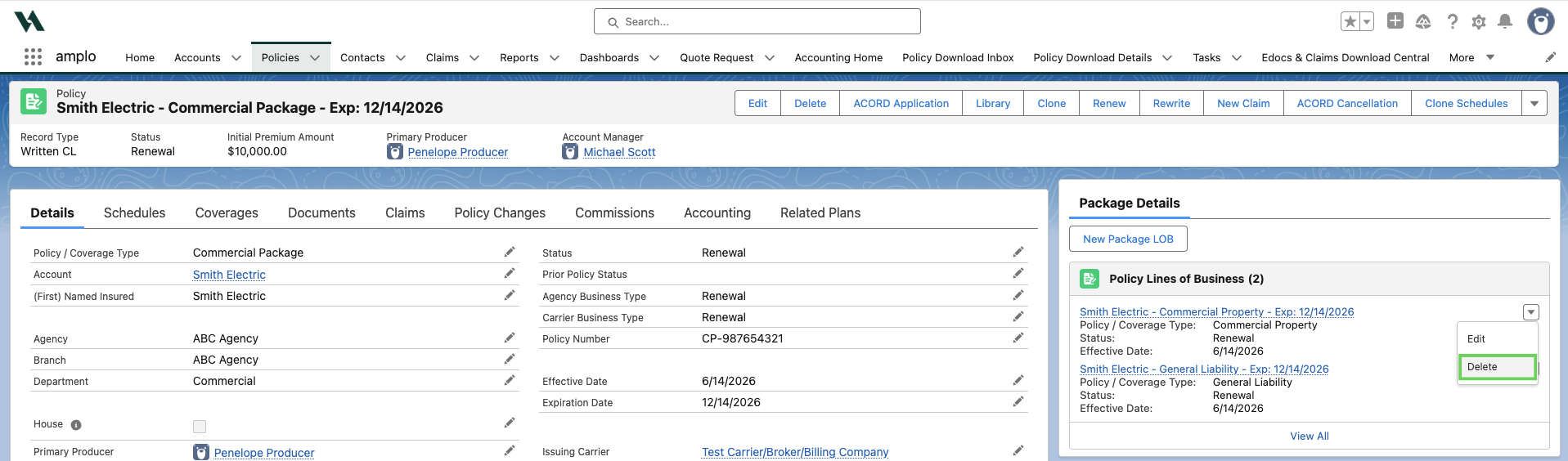Switch to the Related Plans tab
Viewport: 1568px width, 461px height.
[820, 213]
